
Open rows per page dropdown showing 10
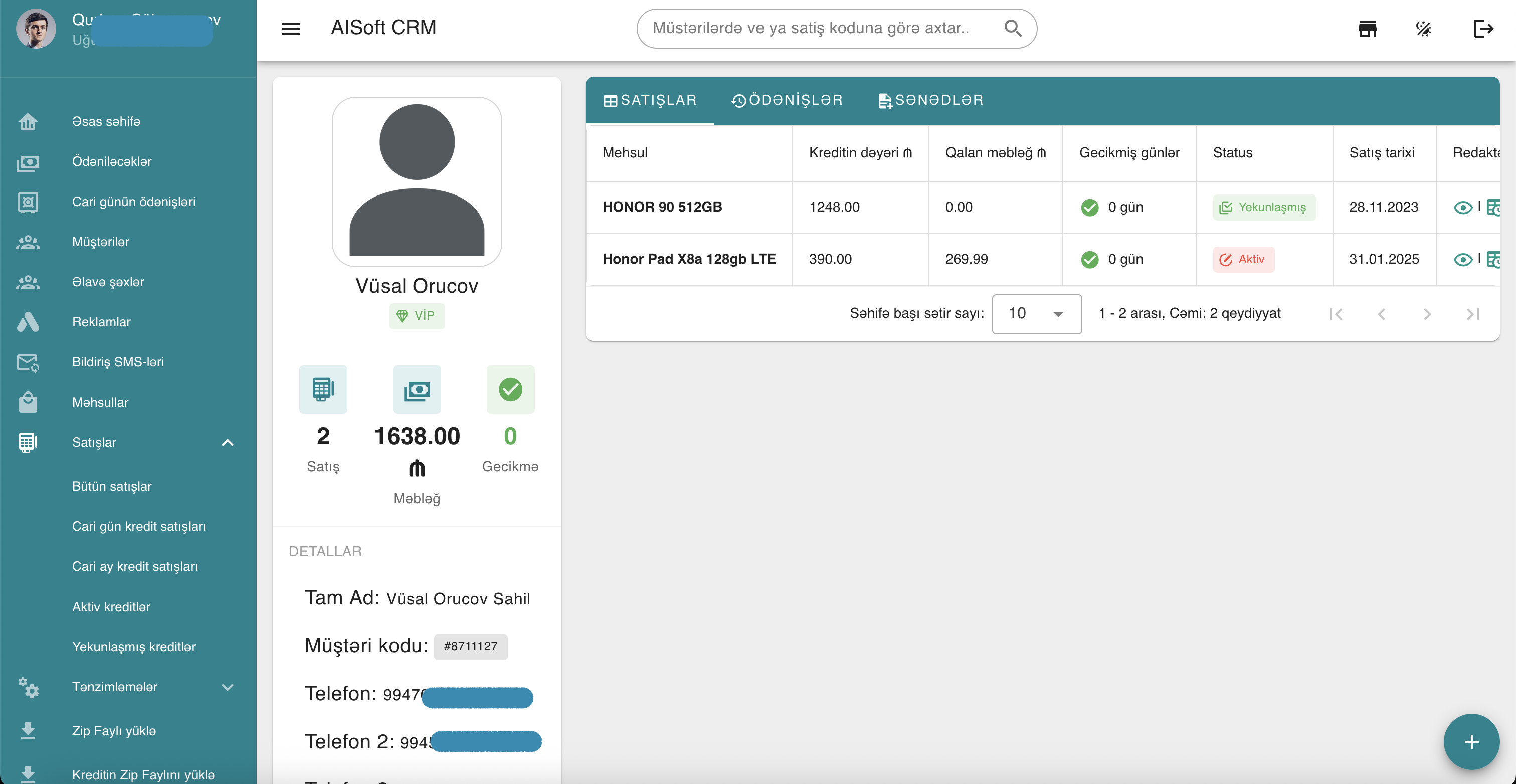[x=1036, y=314]
